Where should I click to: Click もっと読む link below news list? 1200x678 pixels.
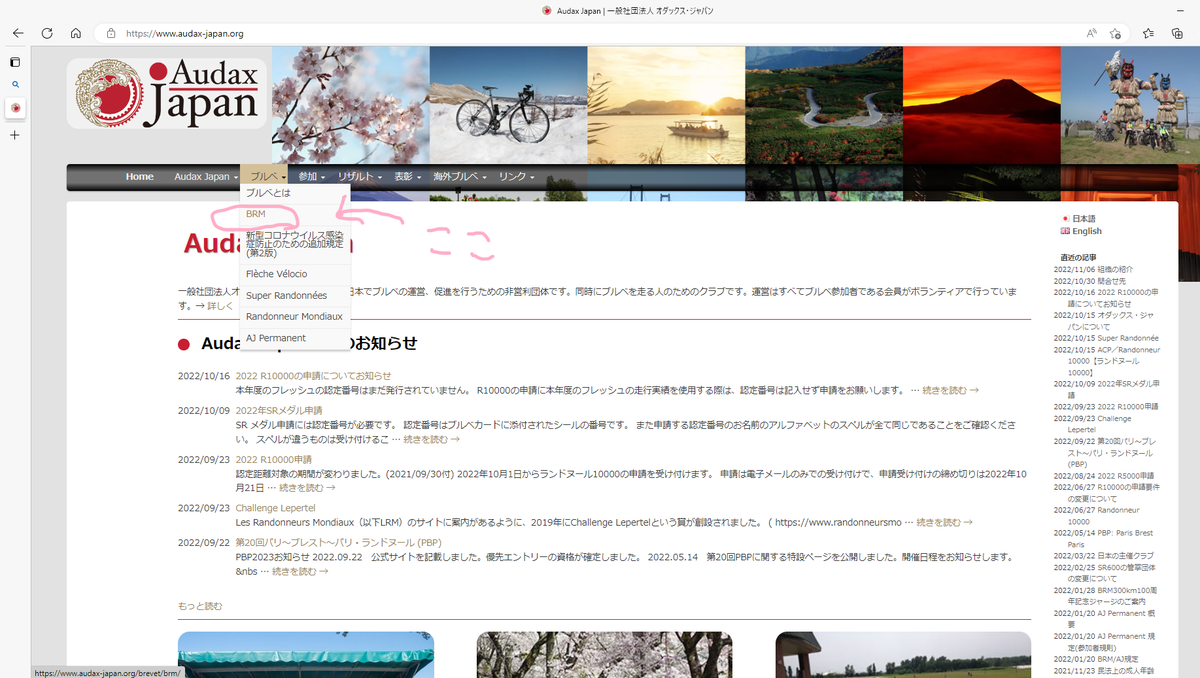click(x=200, y=606)
